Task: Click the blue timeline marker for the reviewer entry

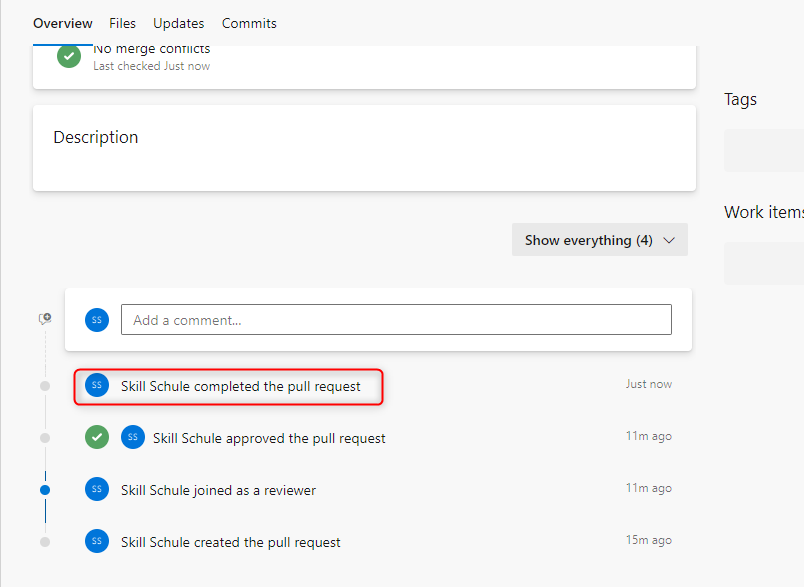Action: [45, 490]
